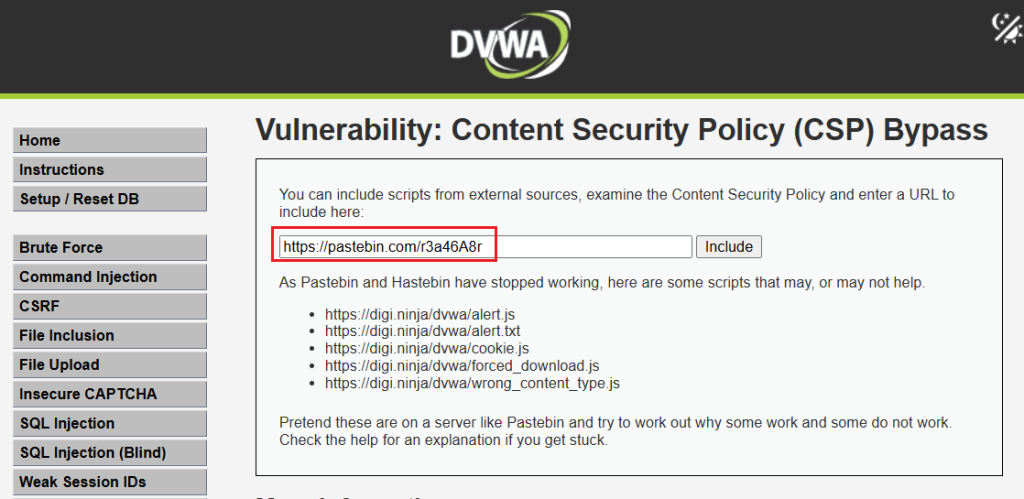
Task: Open the Insecure CAPTCHA page
Action: pos(109,394)
